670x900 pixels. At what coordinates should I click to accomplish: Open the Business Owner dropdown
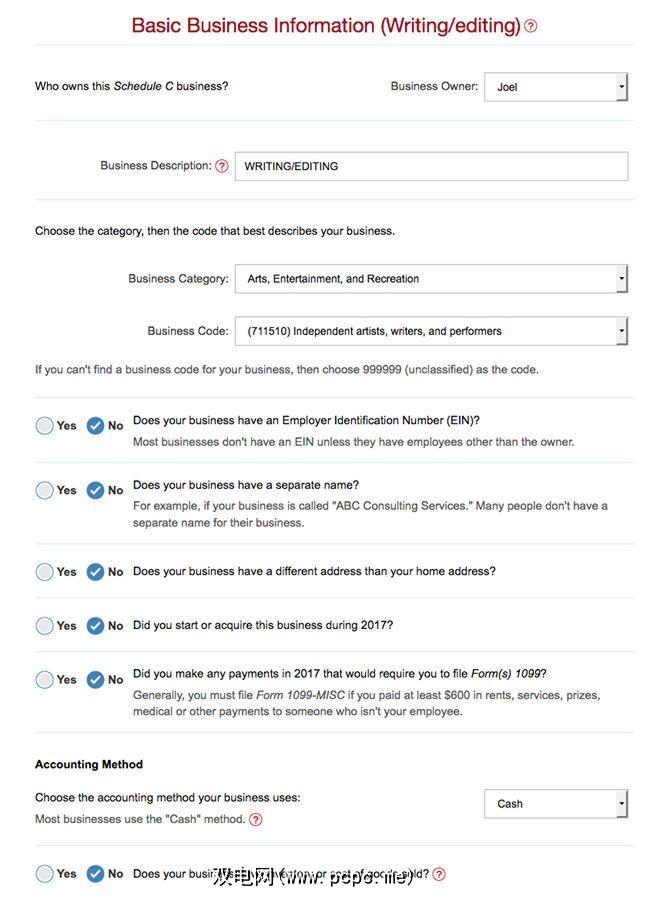[556, 87]
